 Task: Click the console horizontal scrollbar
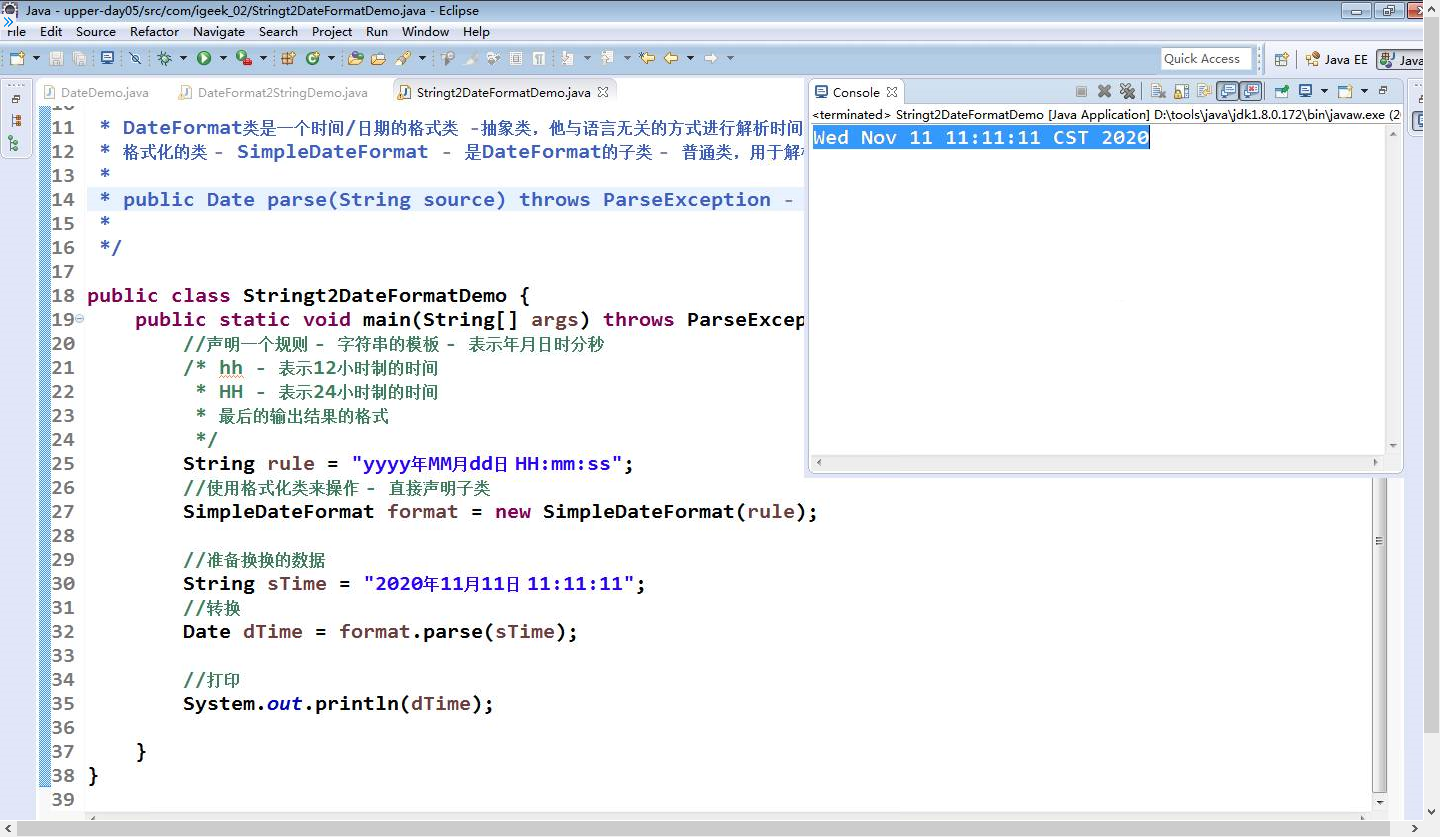tap(1097, 462)
